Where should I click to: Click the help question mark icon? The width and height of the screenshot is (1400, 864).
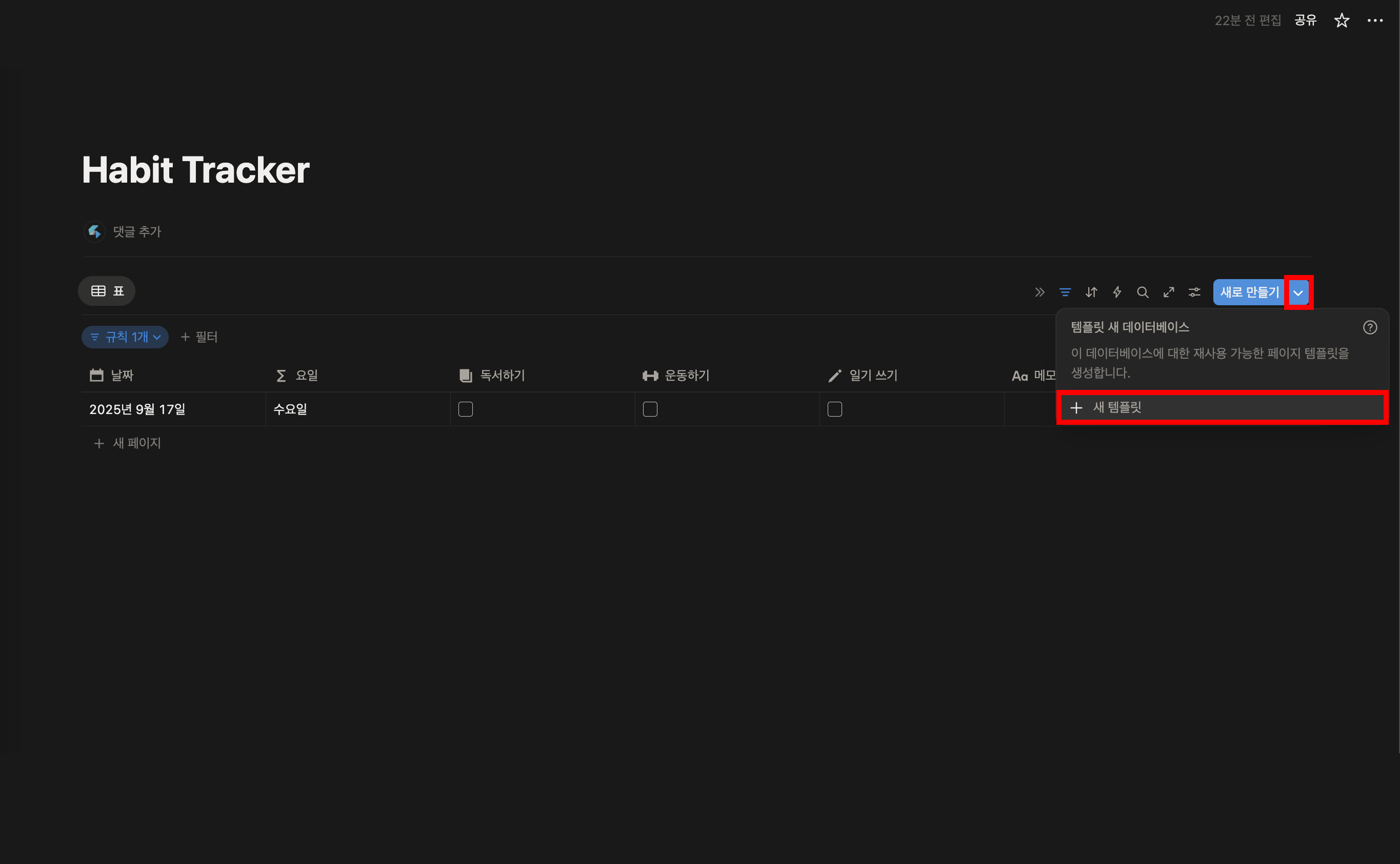[x=1370, y=327]
